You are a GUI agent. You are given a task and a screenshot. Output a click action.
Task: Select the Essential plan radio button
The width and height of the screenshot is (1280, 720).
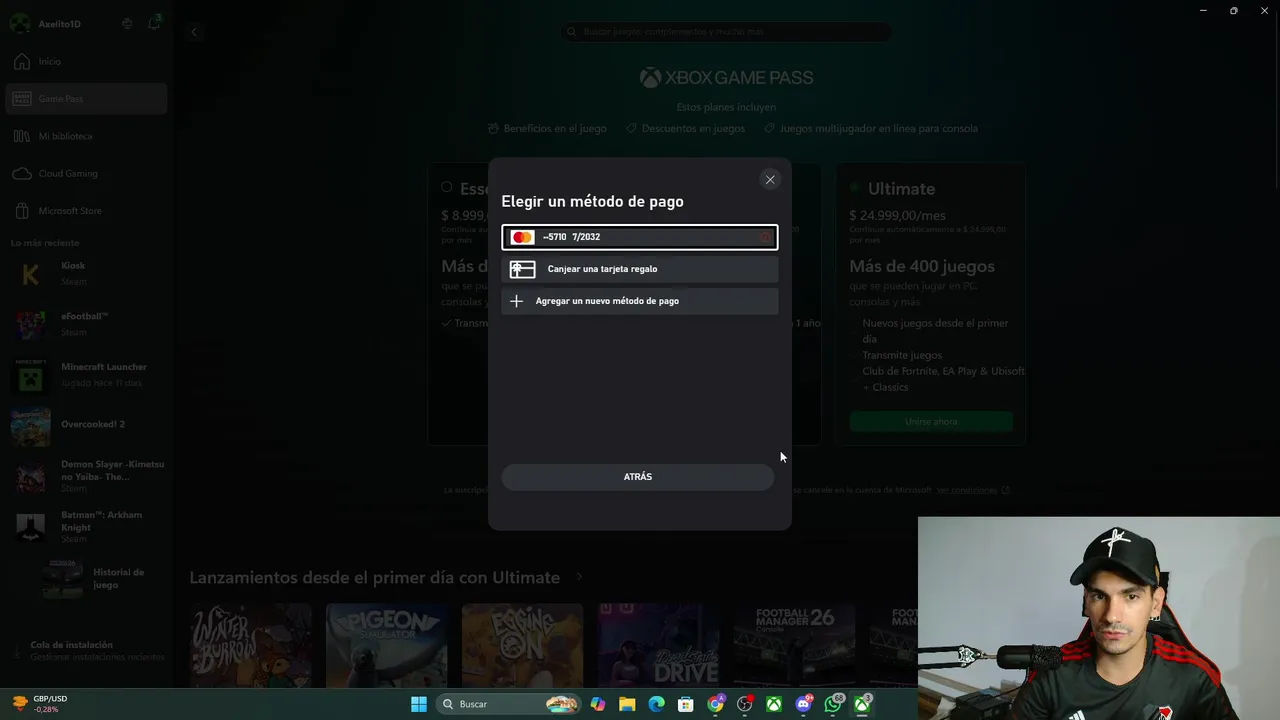point(447,187)
